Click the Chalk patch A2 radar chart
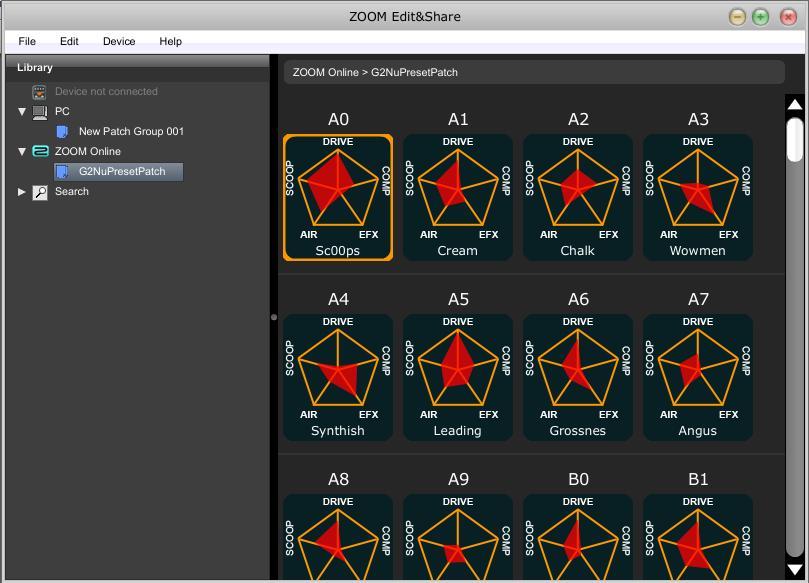The image size is (809, 583). (x=578, y=188)
